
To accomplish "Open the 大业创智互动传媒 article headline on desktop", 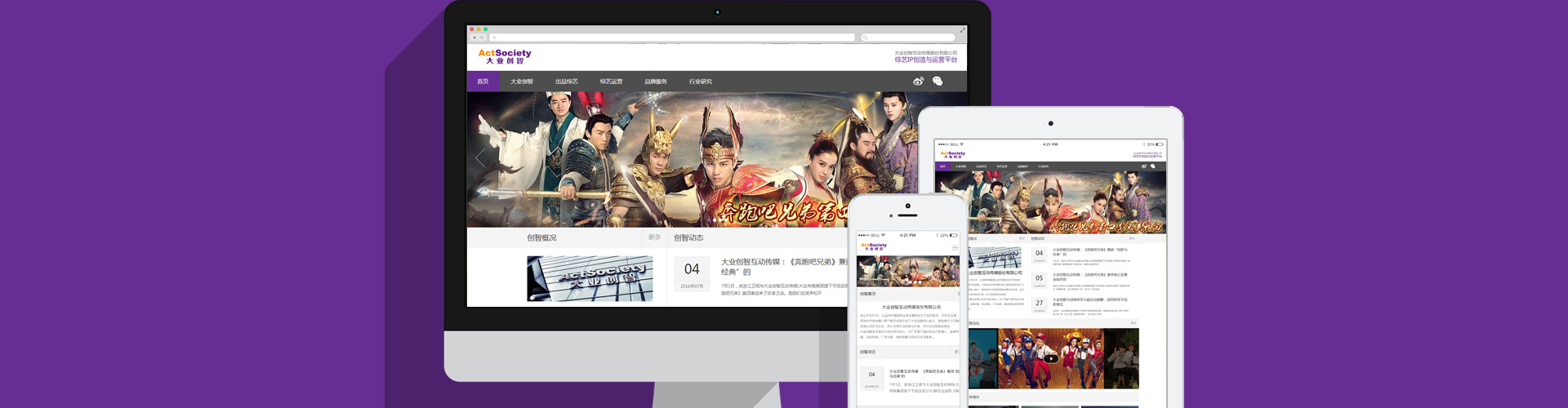I will [x=784, y=267].
